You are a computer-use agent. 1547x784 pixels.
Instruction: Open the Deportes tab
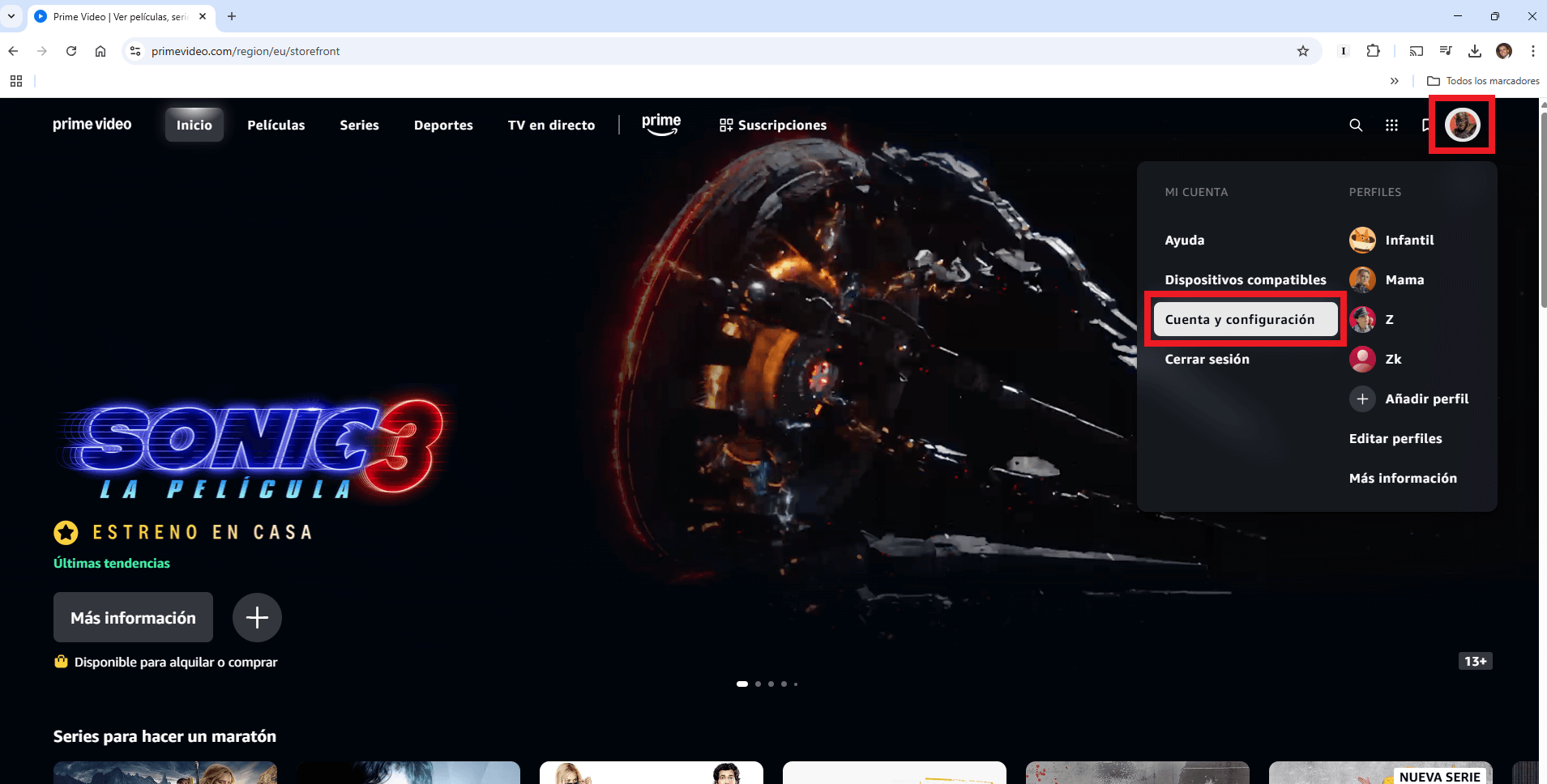[443, 125]
